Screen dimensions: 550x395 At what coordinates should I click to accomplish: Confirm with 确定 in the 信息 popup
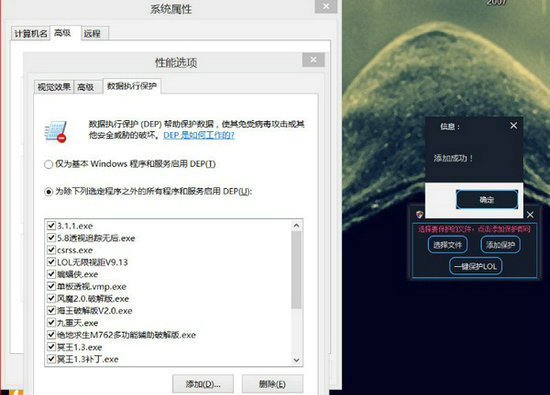coord(487,200)
